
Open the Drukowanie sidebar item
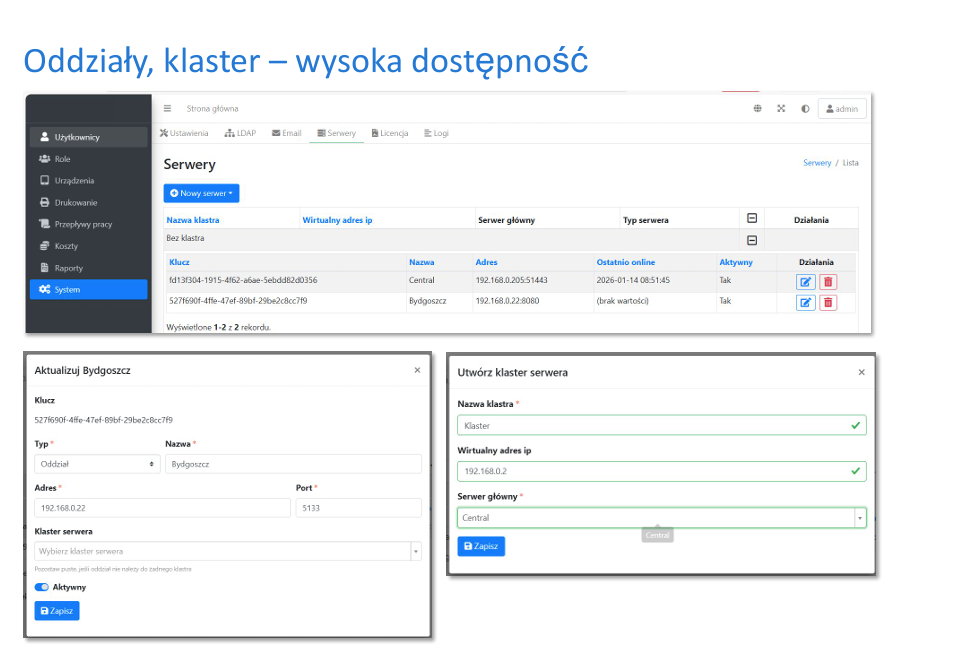pos(88,203)
